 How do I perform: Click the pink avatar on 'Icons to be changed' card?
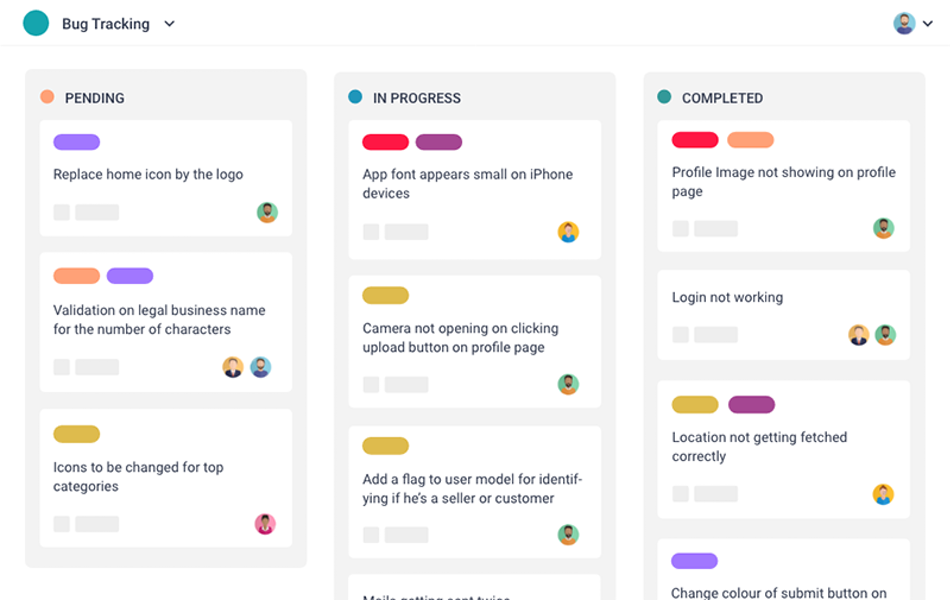[267, 525]
